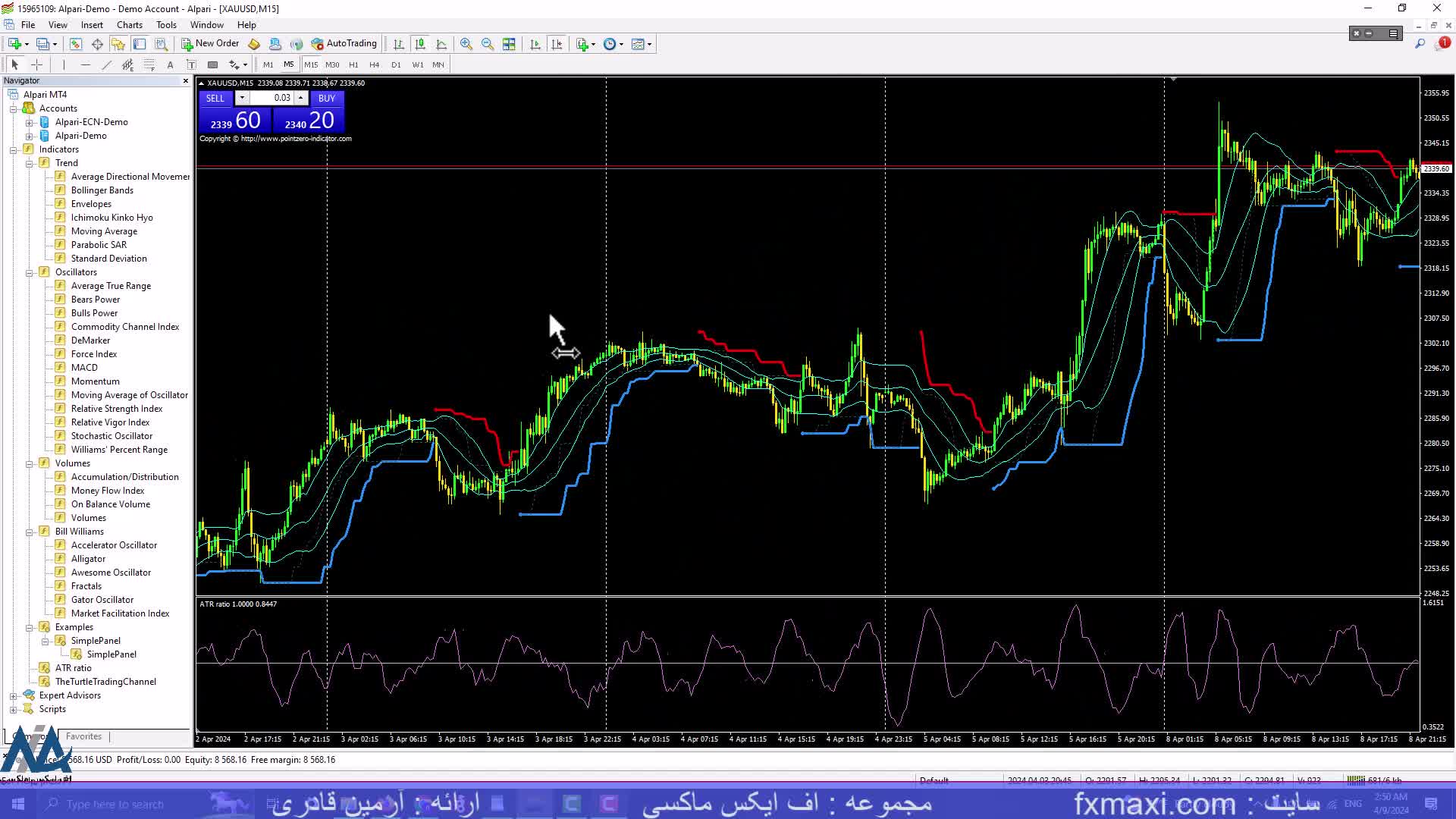This screenshot has width=1456, height=819.
Task: Open the lot volume dropdown arrow
Action: [x=242, y=98]
